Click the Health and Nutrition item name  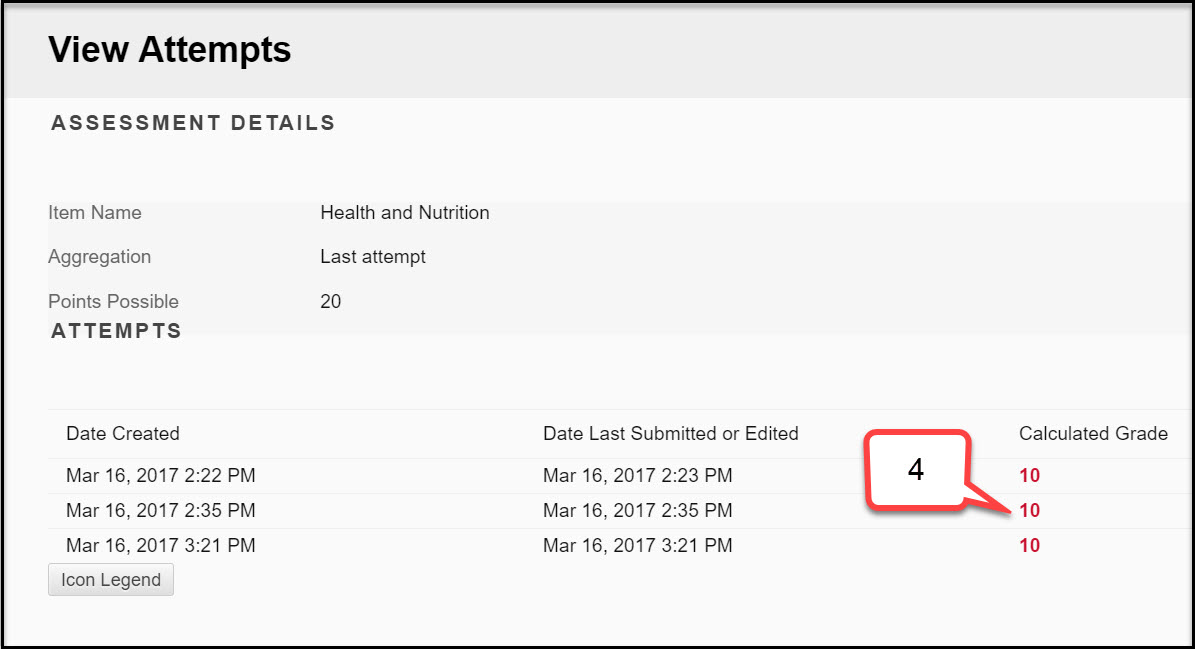coord(405,213)
